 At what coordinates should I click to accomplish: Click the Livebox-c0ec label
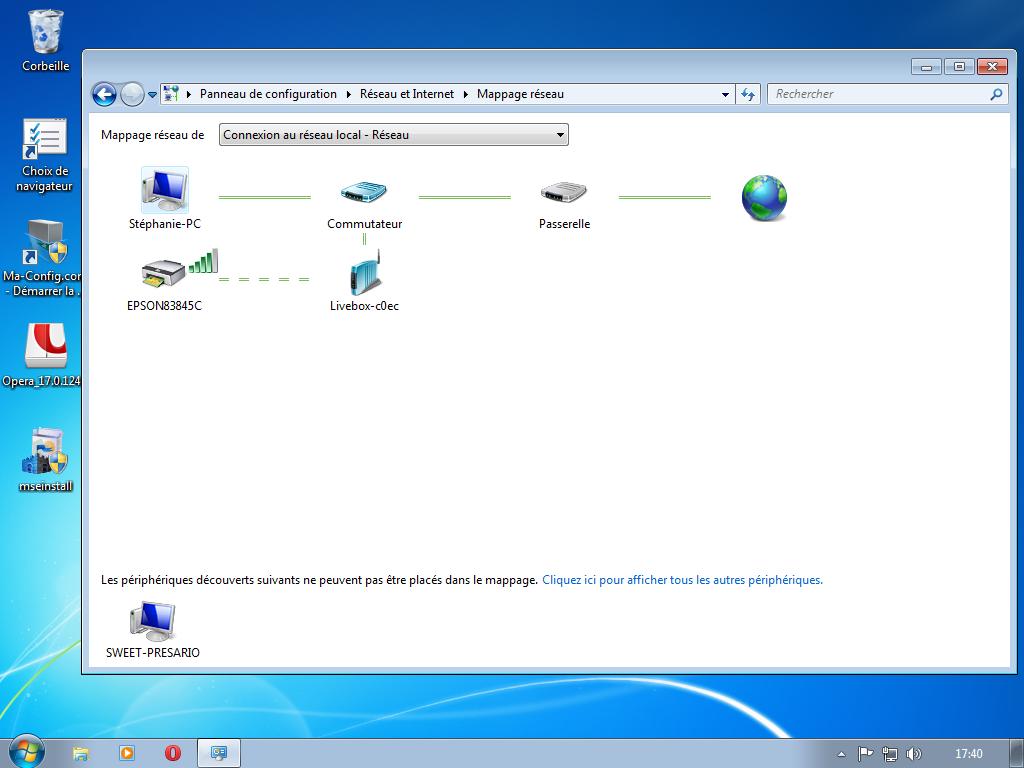pyautogui.click(x=364, y=306)
